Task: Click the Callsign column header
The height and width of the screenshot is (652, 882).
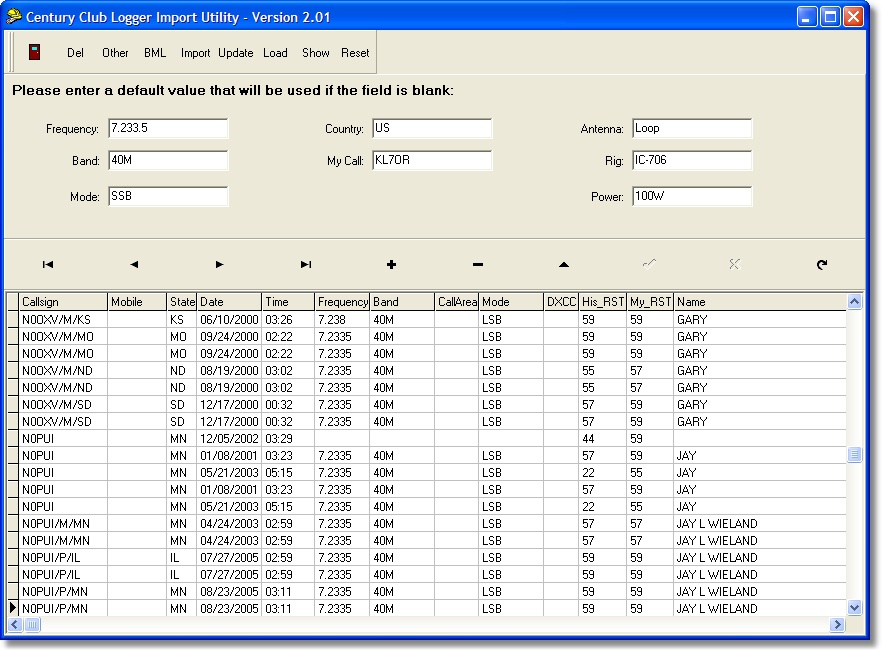Action: (x=62, y=302)
